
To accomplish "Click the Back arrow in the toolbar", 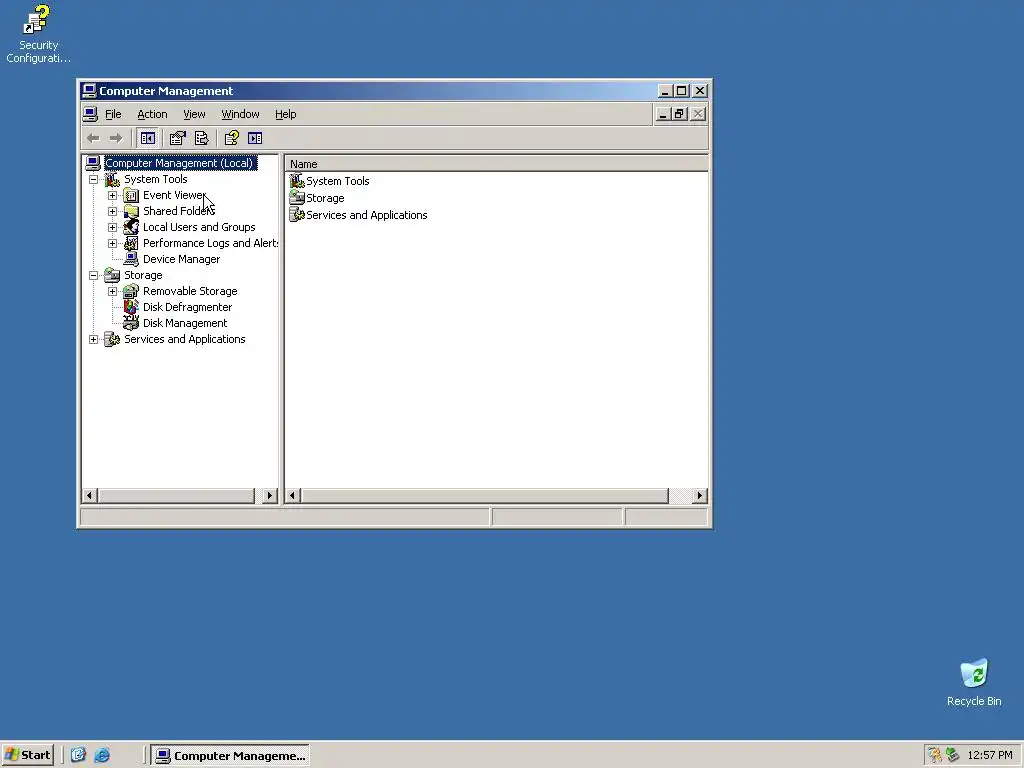I will (x=93, y=138).
